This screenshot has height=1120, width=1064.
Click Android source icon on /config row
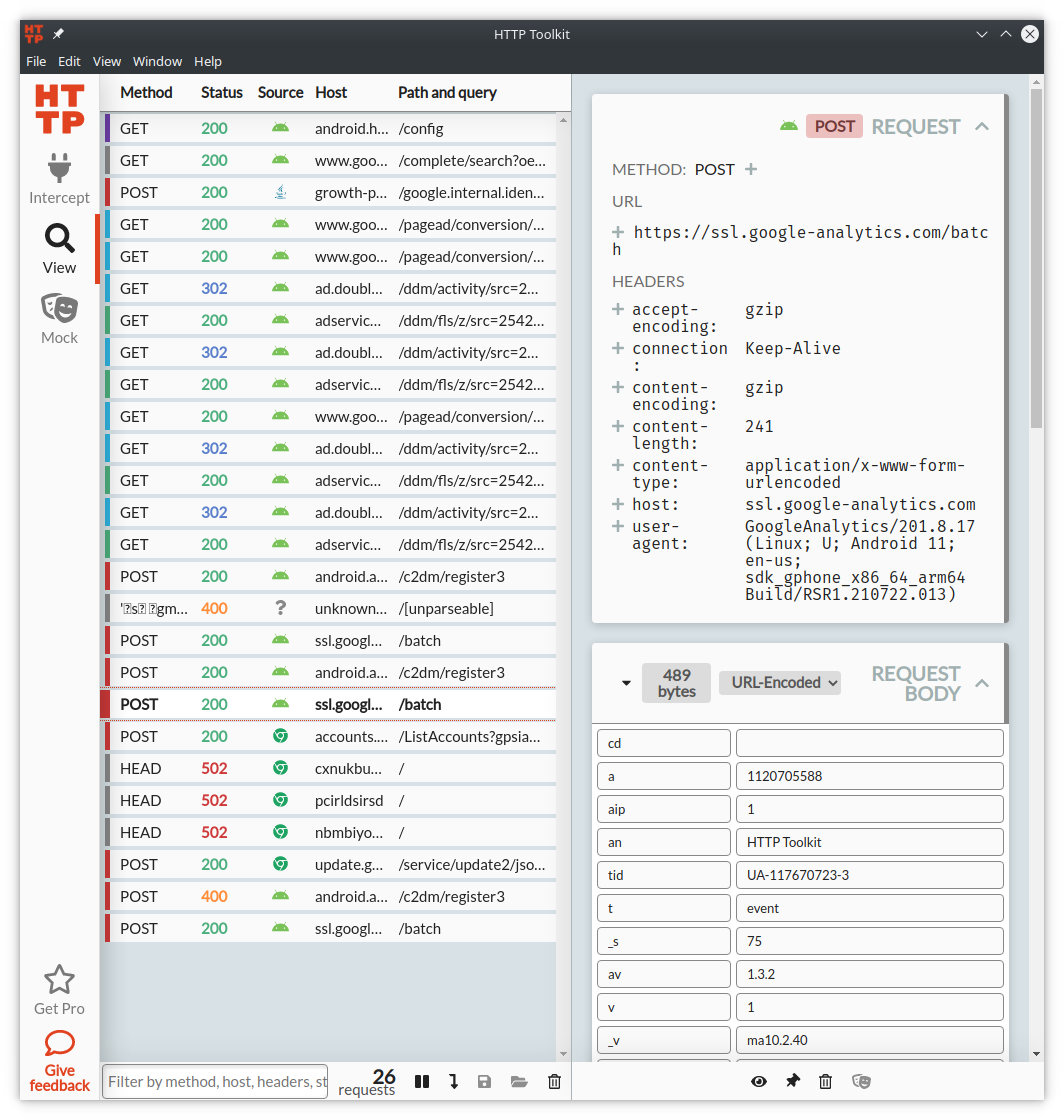pos(281,128)
